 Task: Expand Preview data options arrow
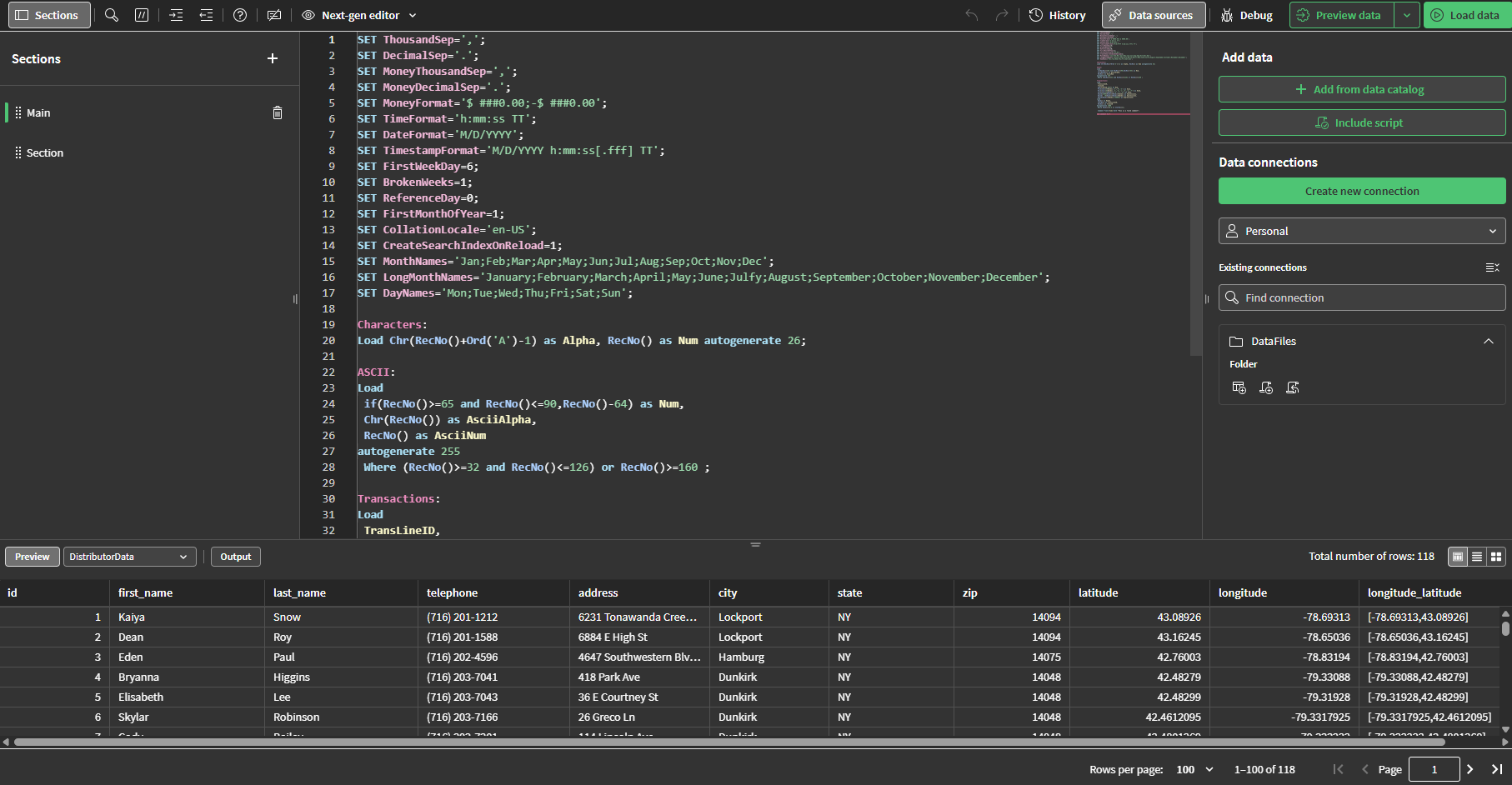pyautogui.click(x=1407, y=15)
